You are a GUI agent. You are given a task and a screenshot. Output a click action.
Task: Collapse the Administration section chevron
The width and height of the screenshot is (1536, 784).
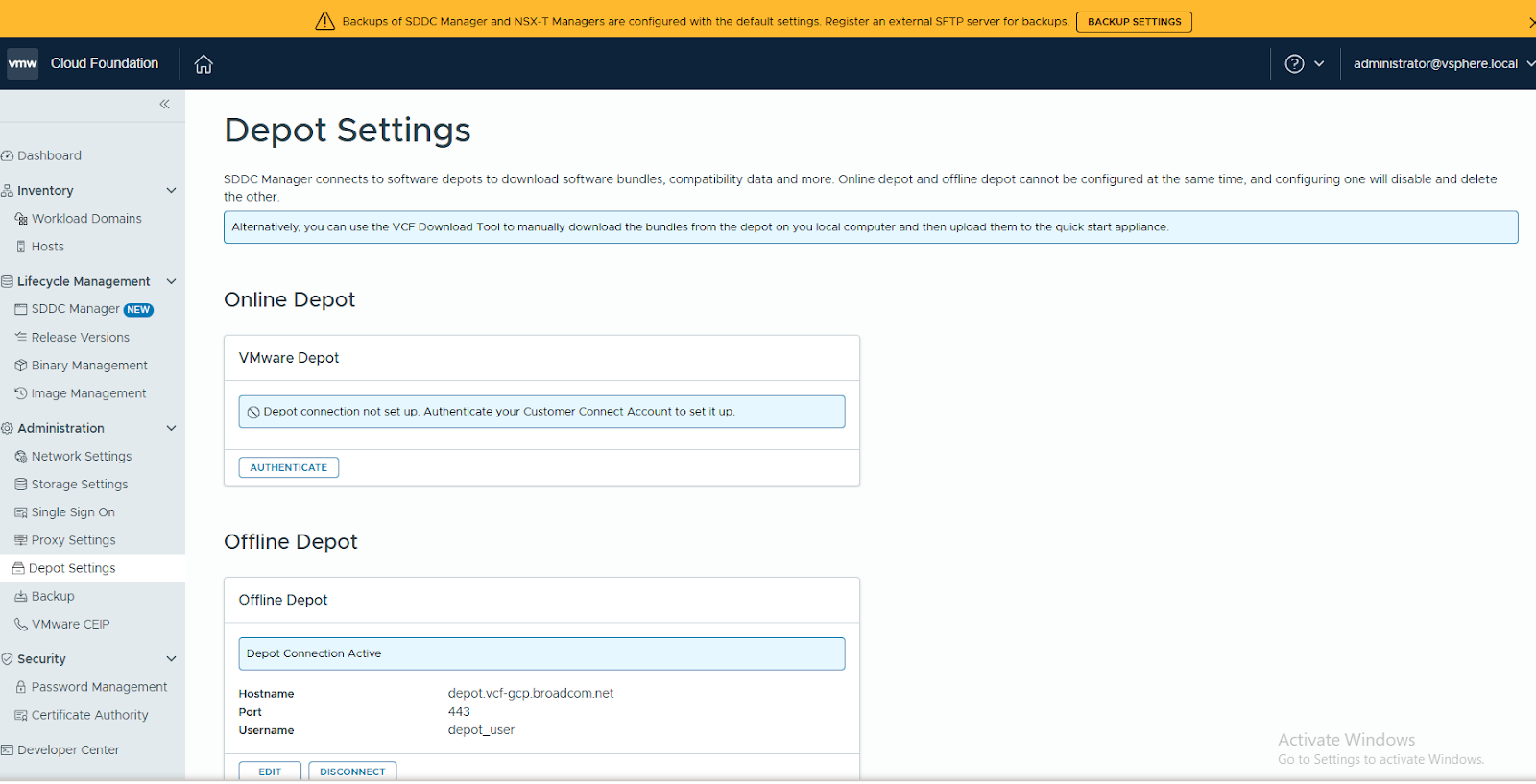click(171, 428)
